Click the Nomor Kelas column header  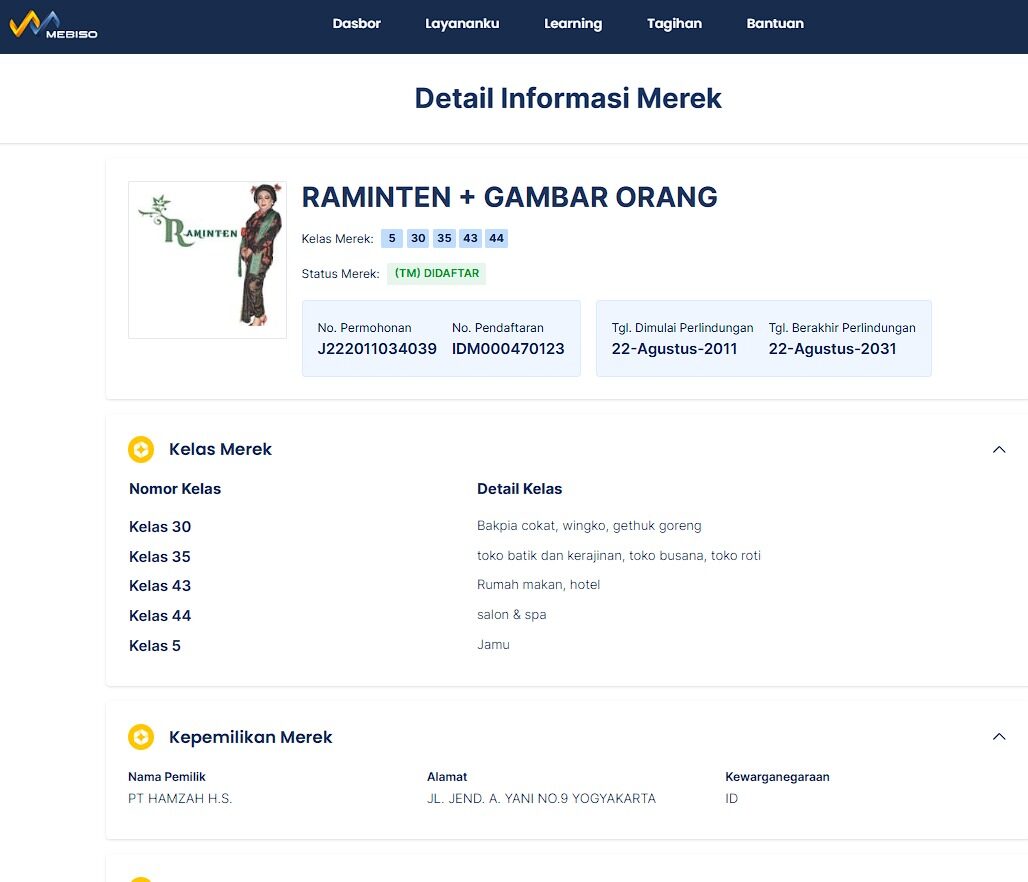tap(175, 489)
